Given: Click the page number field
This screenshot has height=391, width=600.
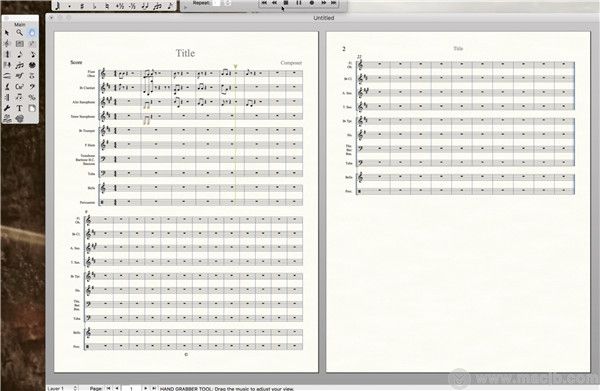Looking at the screenshot, I should coord(131,388).
